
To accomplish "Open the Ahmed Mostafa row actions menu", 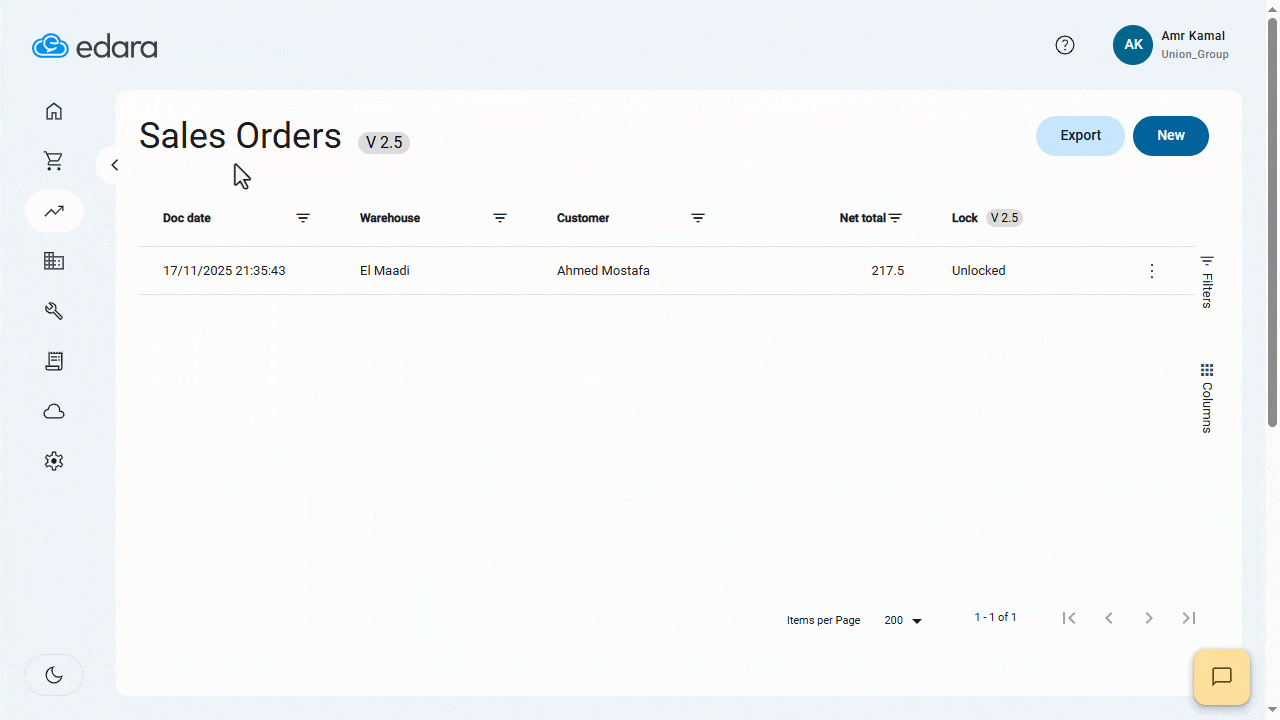I will 1152,271.
